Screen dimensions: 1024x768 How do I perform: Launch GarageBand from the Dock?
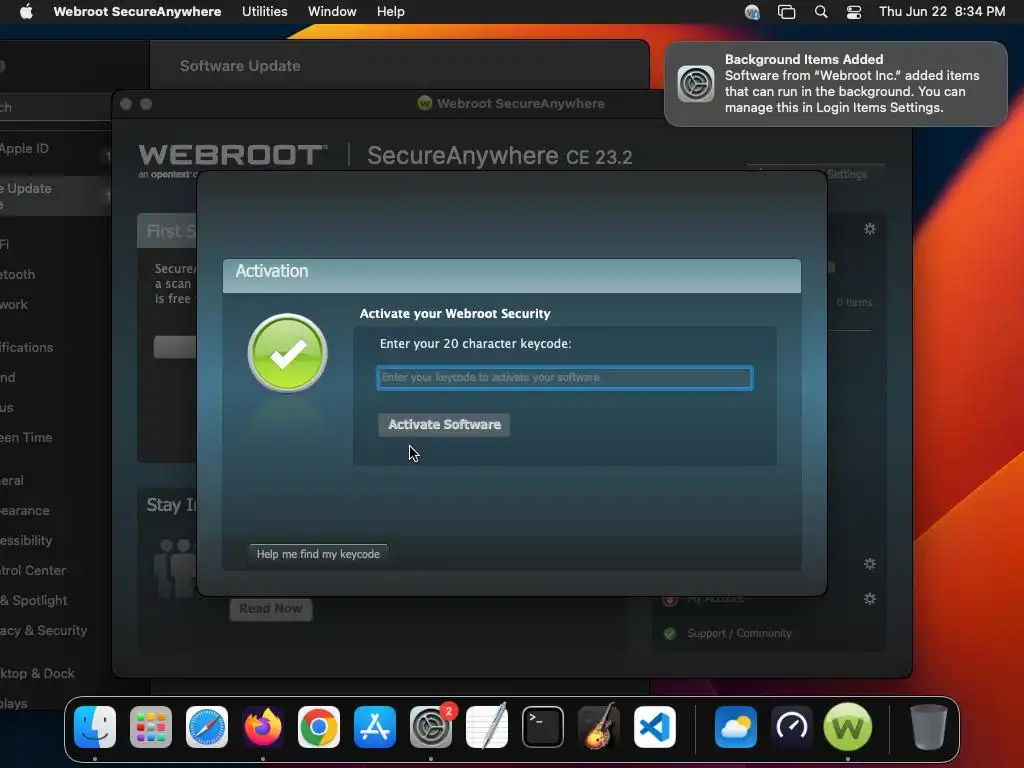pos(599,726)
